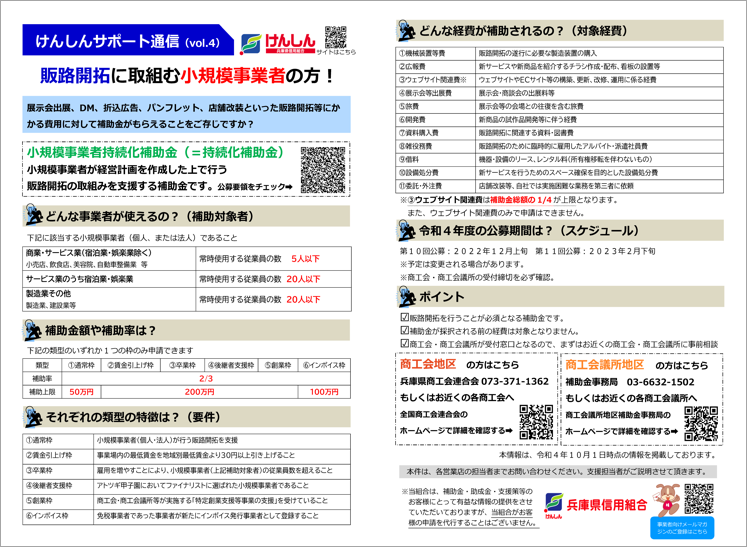
Task: Click the 50万円 subsidy limit cell
Action: [81, 392]
